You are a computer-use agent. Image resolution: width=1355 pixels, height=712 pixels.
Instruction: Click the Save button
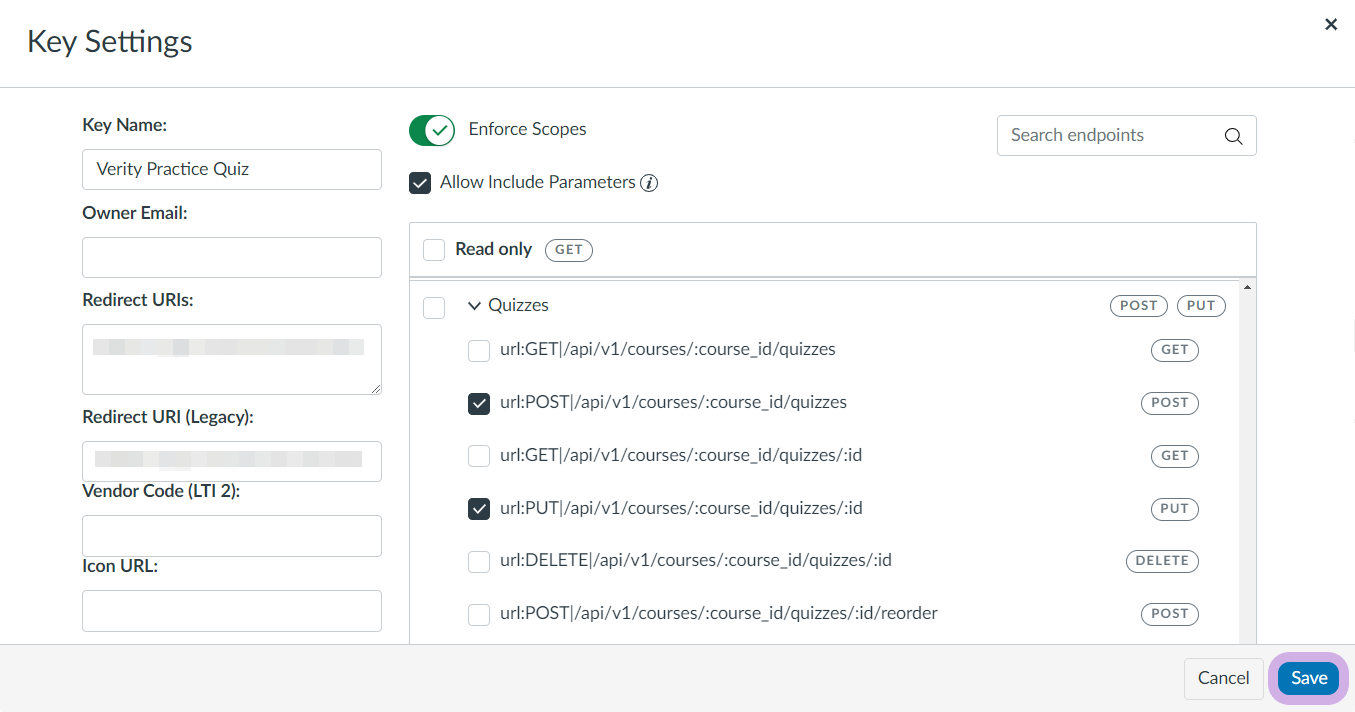pos(1309,678)
